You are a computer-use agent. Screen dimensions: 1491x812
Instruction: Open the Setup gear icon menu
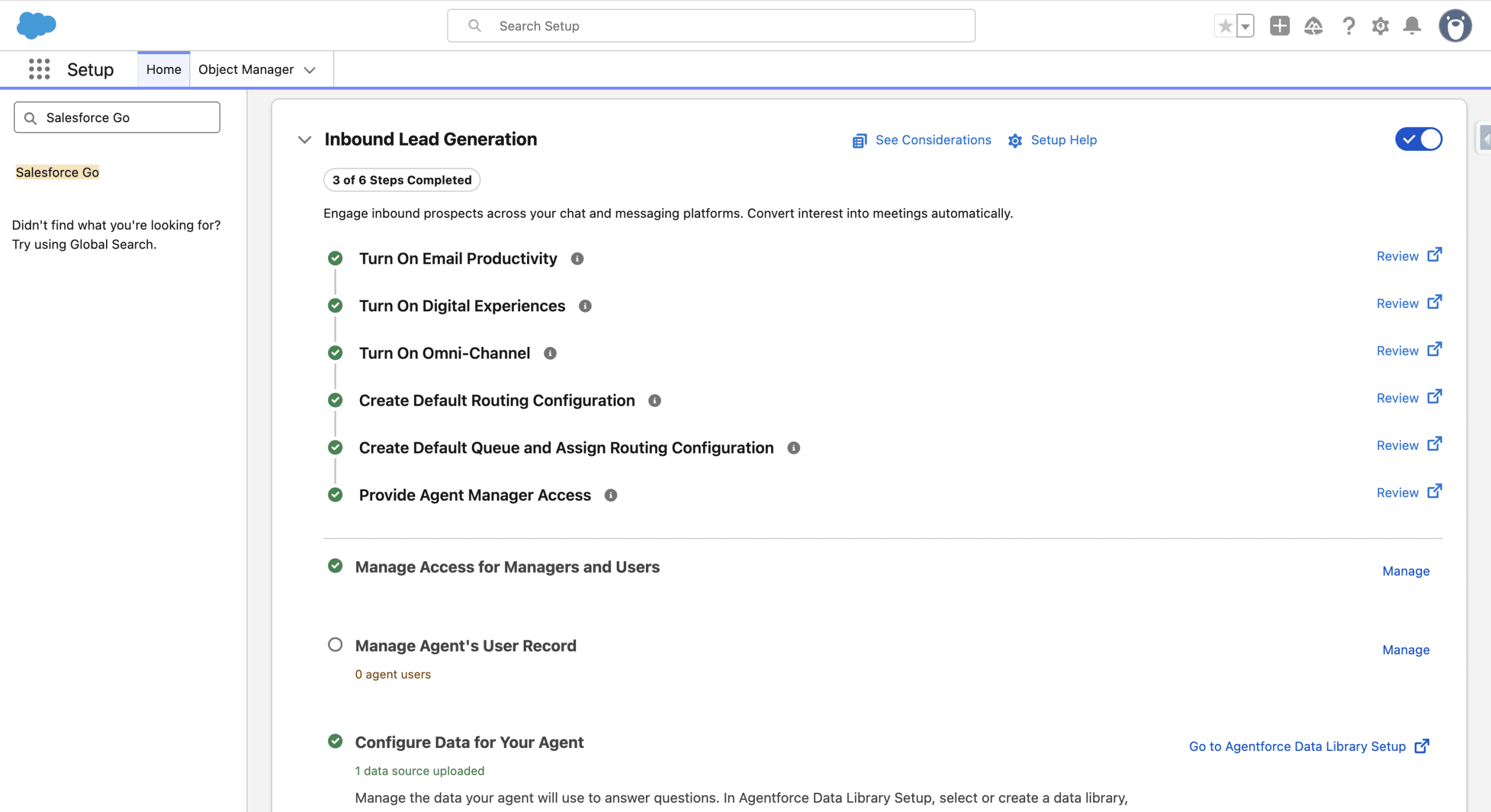[x=1380, y=26]
